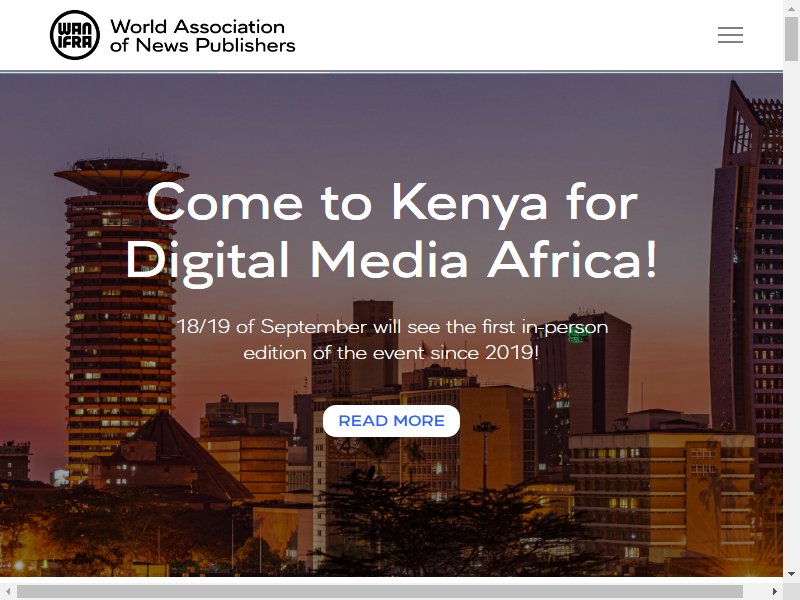Screen dimensions: 800x600
Task: Click the scroll left arrow
Action: click(8, 591)
